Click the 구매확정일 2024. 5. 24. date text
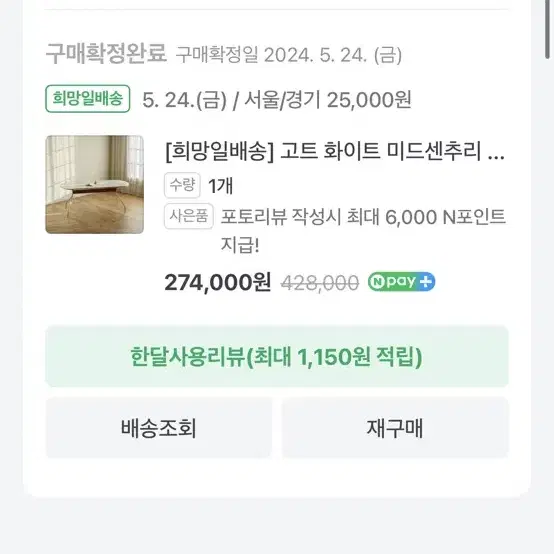Screen dimensions: 554x554 point(289,55)
